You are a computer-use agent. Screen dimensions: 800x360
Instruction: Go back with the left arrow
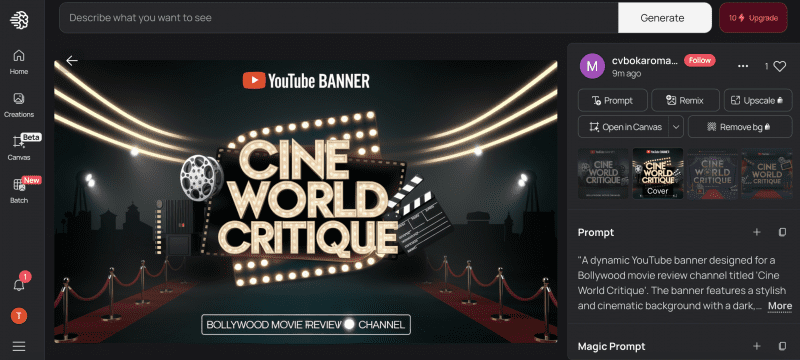point(72,61)
